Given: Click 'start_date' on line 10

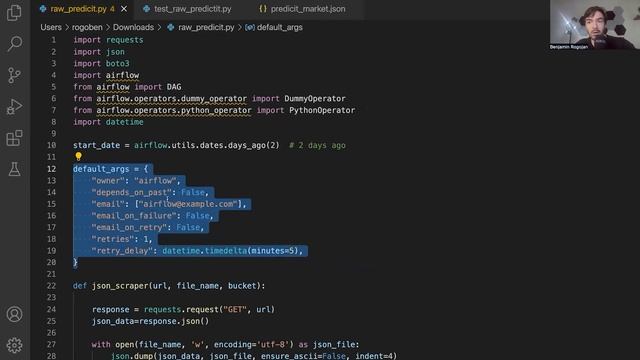Looking at the screenshot, I should [x=97, y=145].
